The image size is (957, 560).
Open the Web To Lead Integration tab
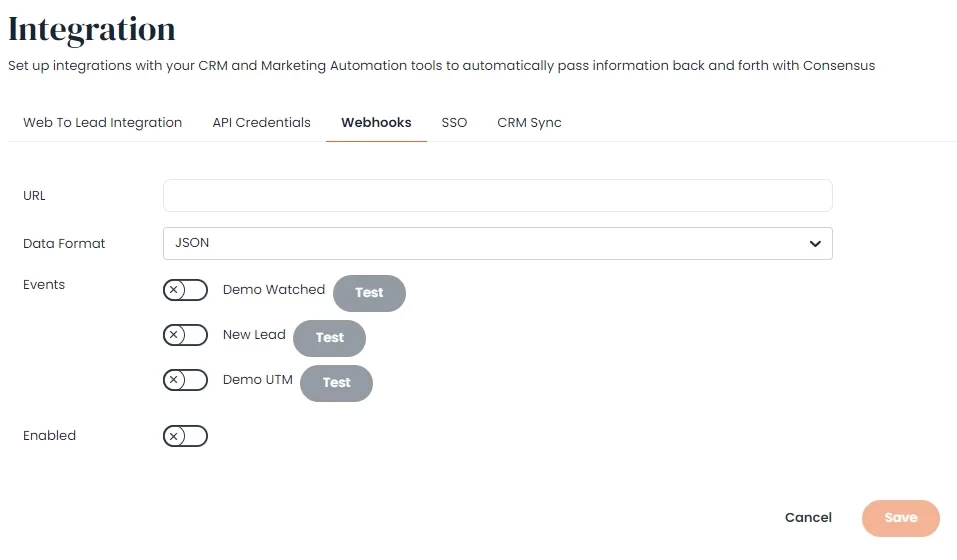[x=102, y=123]
